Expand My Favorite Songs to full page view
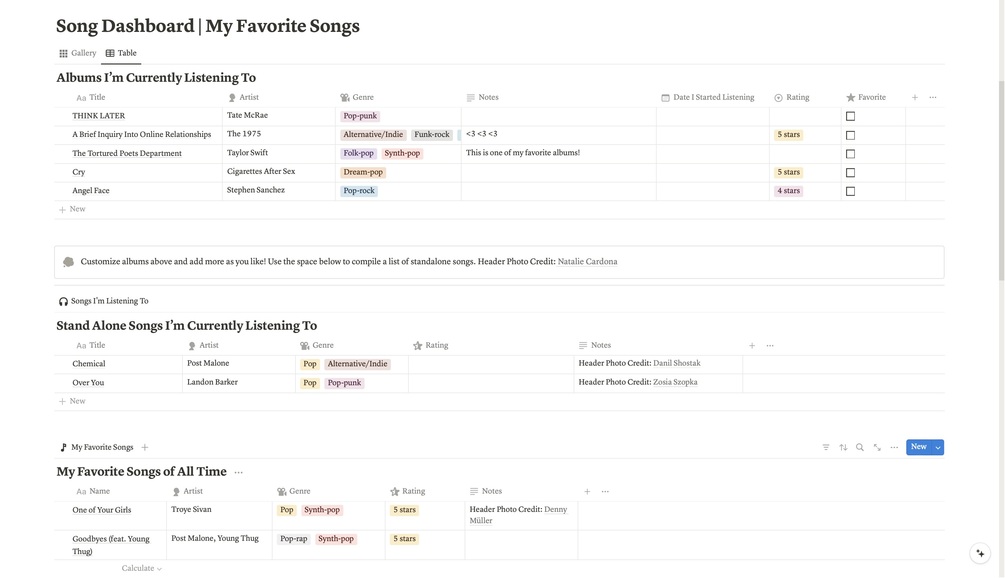The image size is (1005, 578). pos(874,444)
